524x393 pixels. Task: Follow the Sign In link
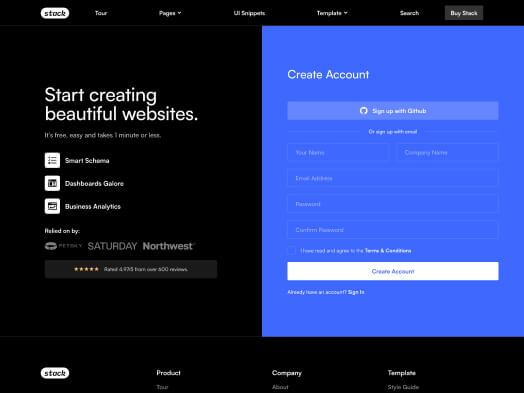point(356,292)
